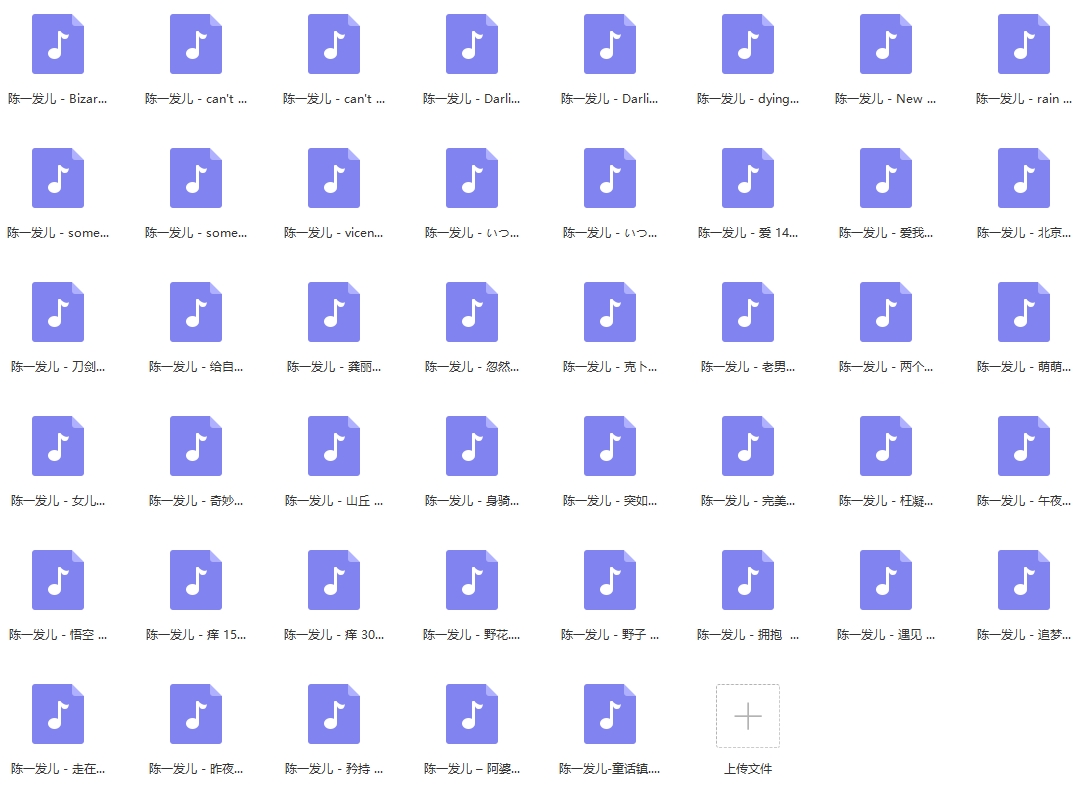Select the label 陈一发儿 - 野子 ...
The height and width of the screenshot is (791, 1078).
tap(610, 635)
